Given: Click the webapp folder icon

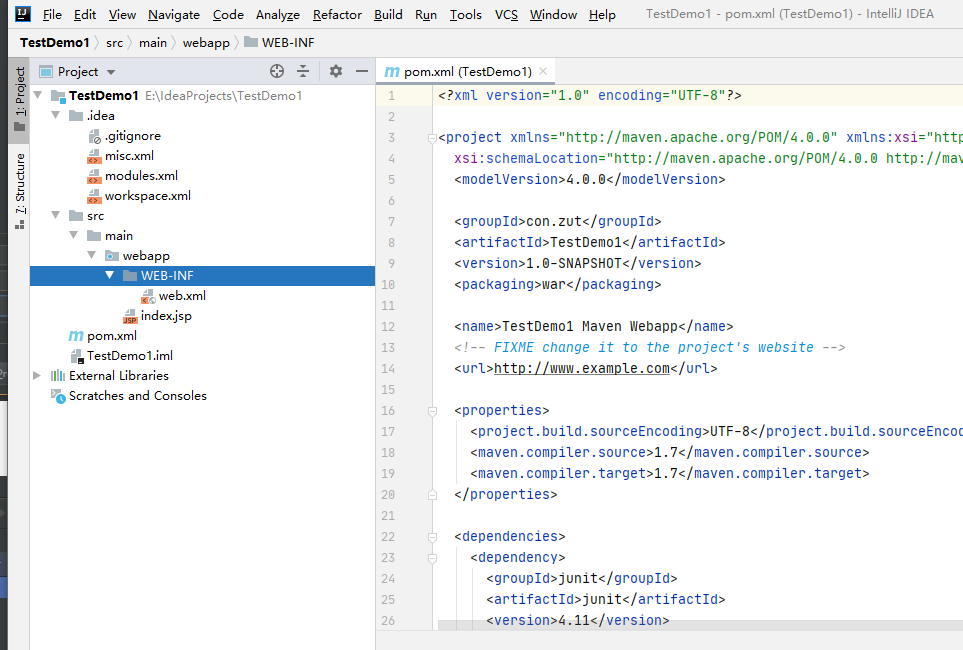Looking at the screenshot, I should (x=112, y=256).
